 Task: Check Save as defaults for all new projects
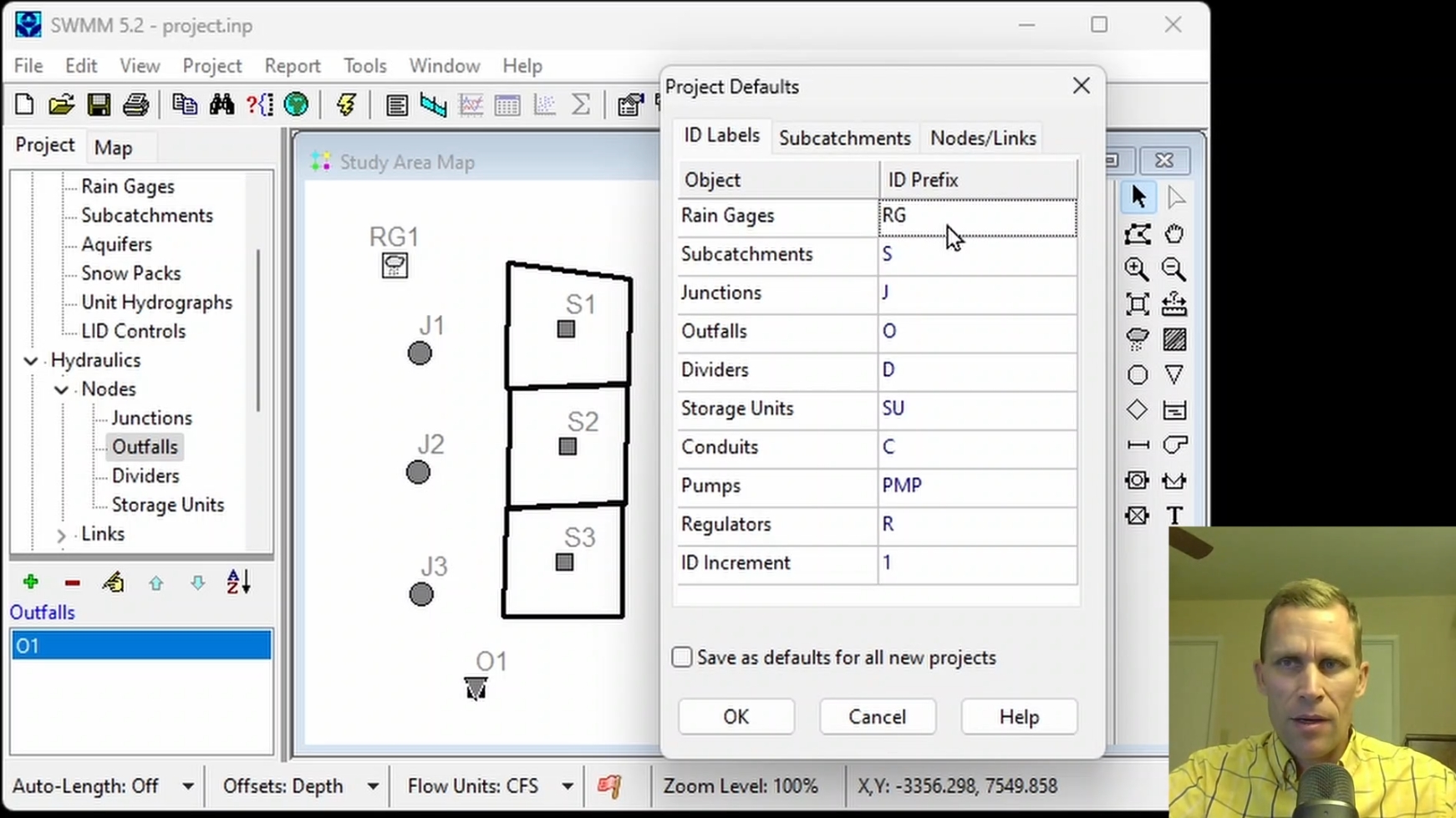pos(682,658)
